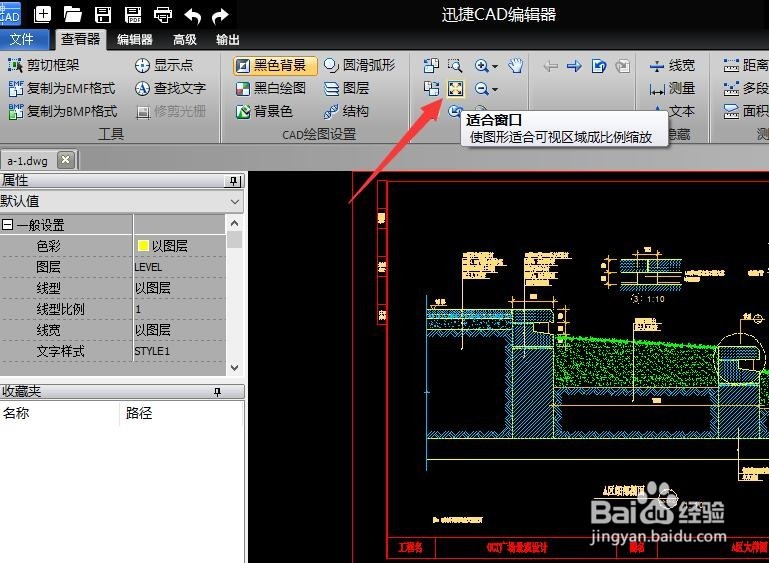Click the 显示点 show points tool
Screen dimensions: 769x563
164,65
